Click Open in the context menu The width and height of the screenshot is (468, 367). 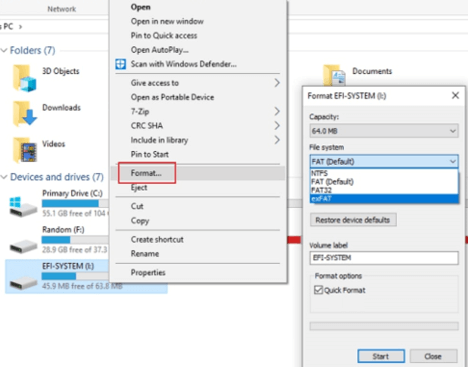coord(140,7)
